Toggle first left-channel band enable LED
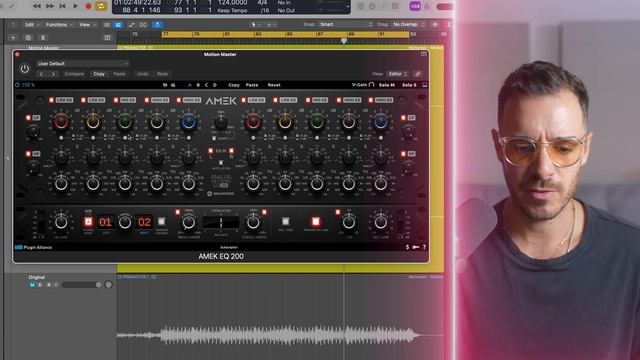This screenshot has height=360, width=640. click(x=51, y=100)
